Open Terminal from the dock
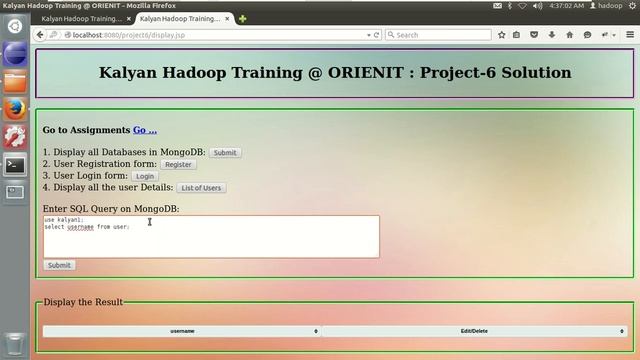The width and height of the screenshot is (640, 360). pos(15,165)
